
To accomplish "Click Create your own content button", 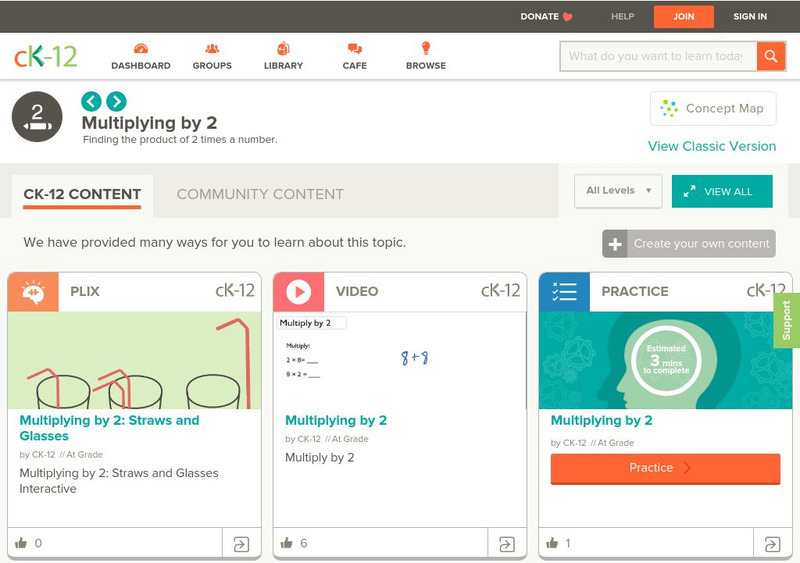I will point(689,244).
